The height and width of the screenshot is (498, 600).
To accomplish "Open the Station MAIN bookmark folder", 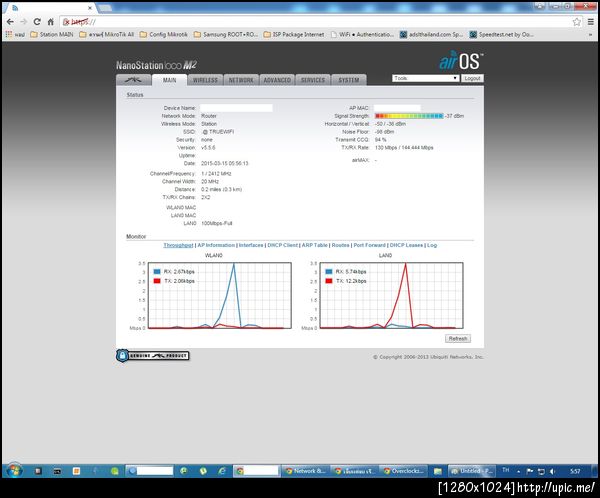I will 52,34.
